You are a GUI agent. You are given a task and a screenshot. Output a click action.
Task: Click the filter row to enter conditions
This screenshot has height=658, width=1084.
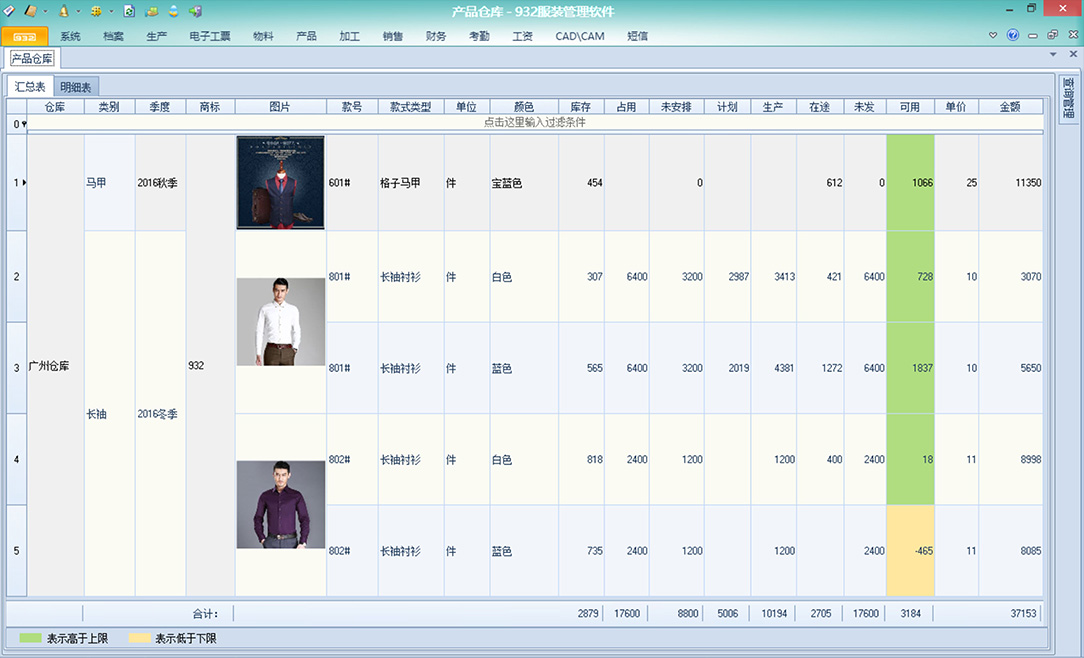[x=534, y=123]
